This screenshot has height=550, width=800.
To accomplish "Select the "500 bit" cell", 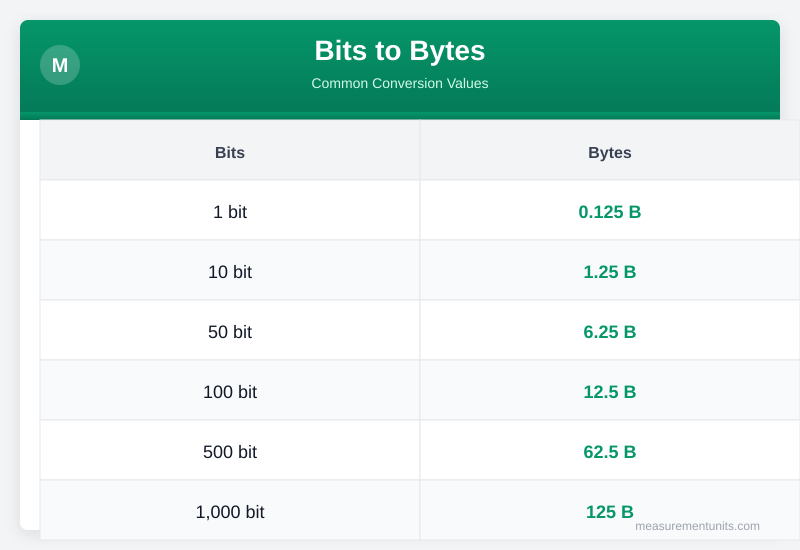I will pyautogui.click(x=230, y=452).
